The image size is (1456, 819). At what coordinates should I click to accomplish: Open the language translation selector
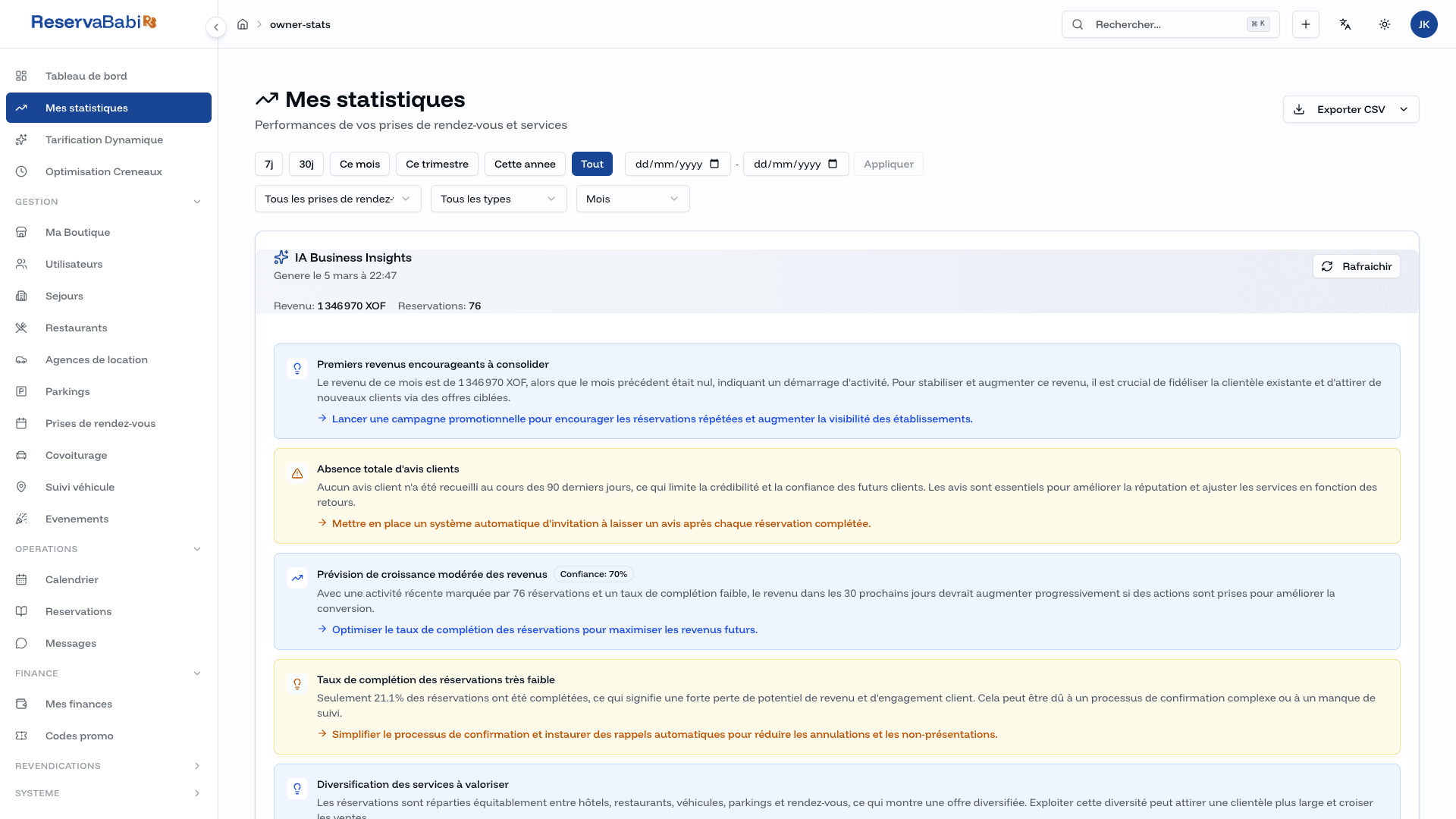(1345, 24)
